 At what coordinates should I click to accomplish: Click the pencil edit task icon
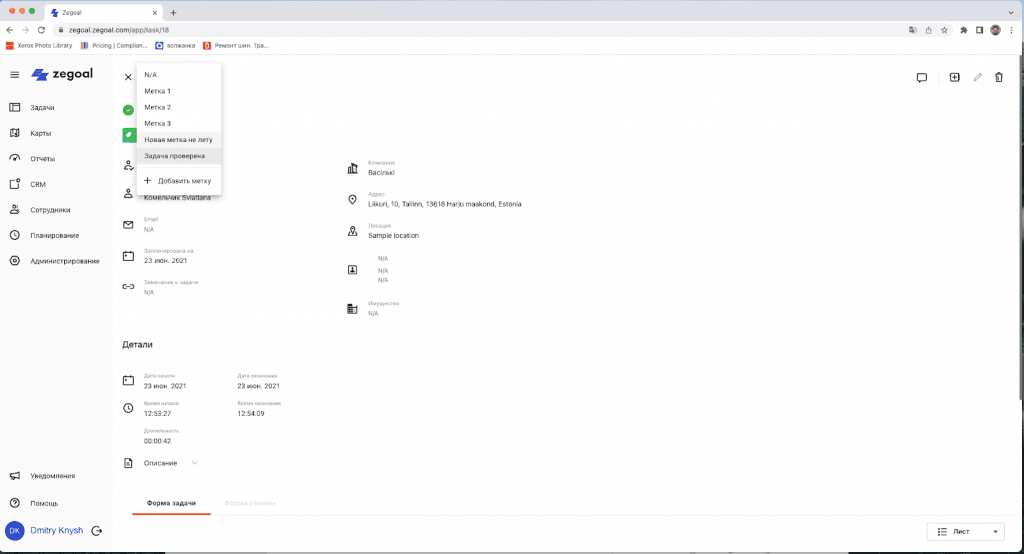(977, 77)
